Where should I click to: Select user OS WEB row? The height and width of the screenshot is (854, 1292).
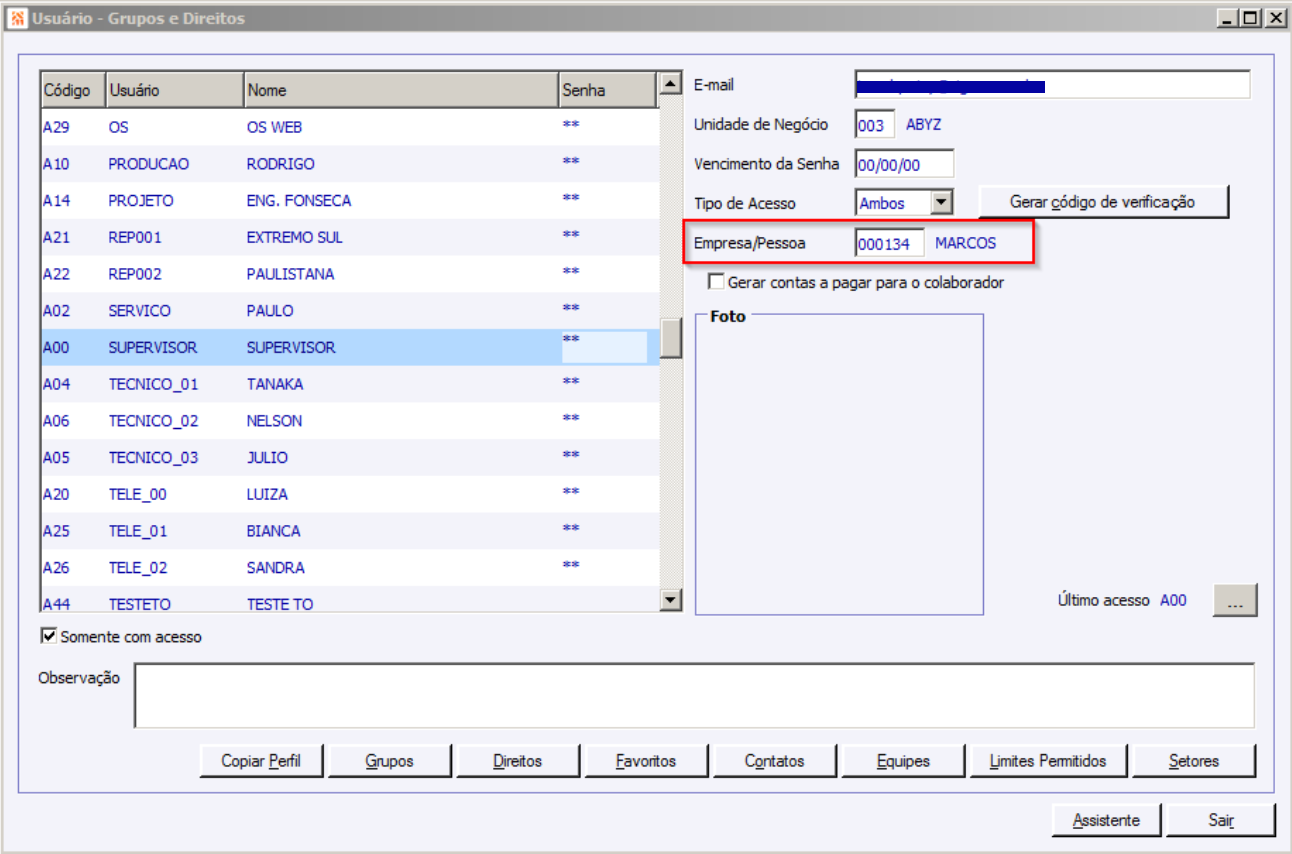(x=350, y=127)
